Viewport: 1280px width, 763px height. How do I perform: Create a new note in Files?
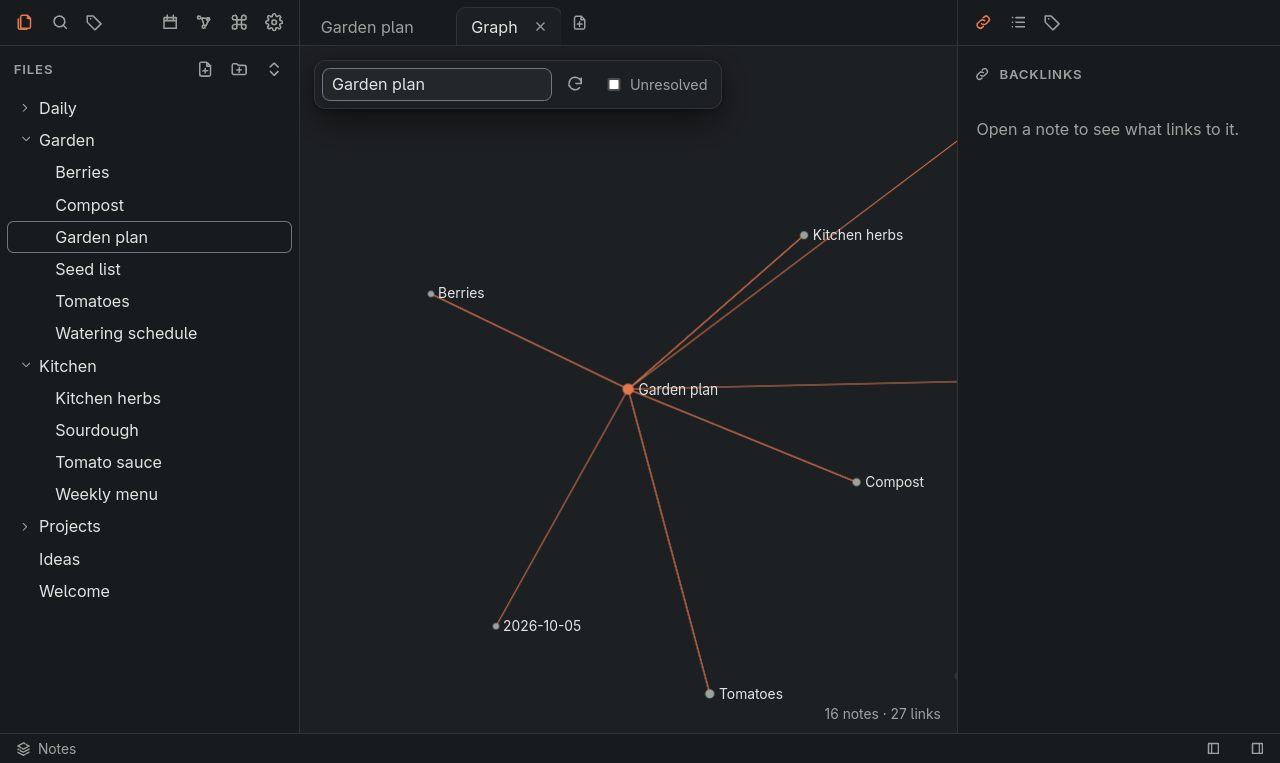pos(205,69)
